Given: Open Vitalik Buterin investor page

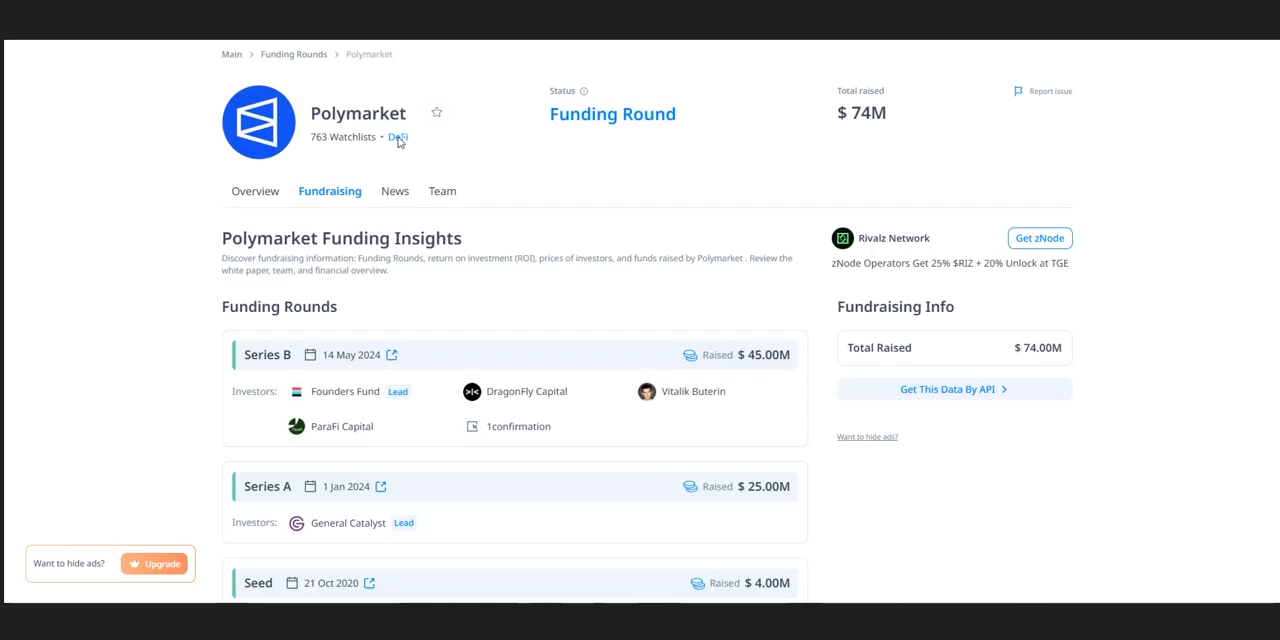Looking at the screenshot, I should 693,392.
